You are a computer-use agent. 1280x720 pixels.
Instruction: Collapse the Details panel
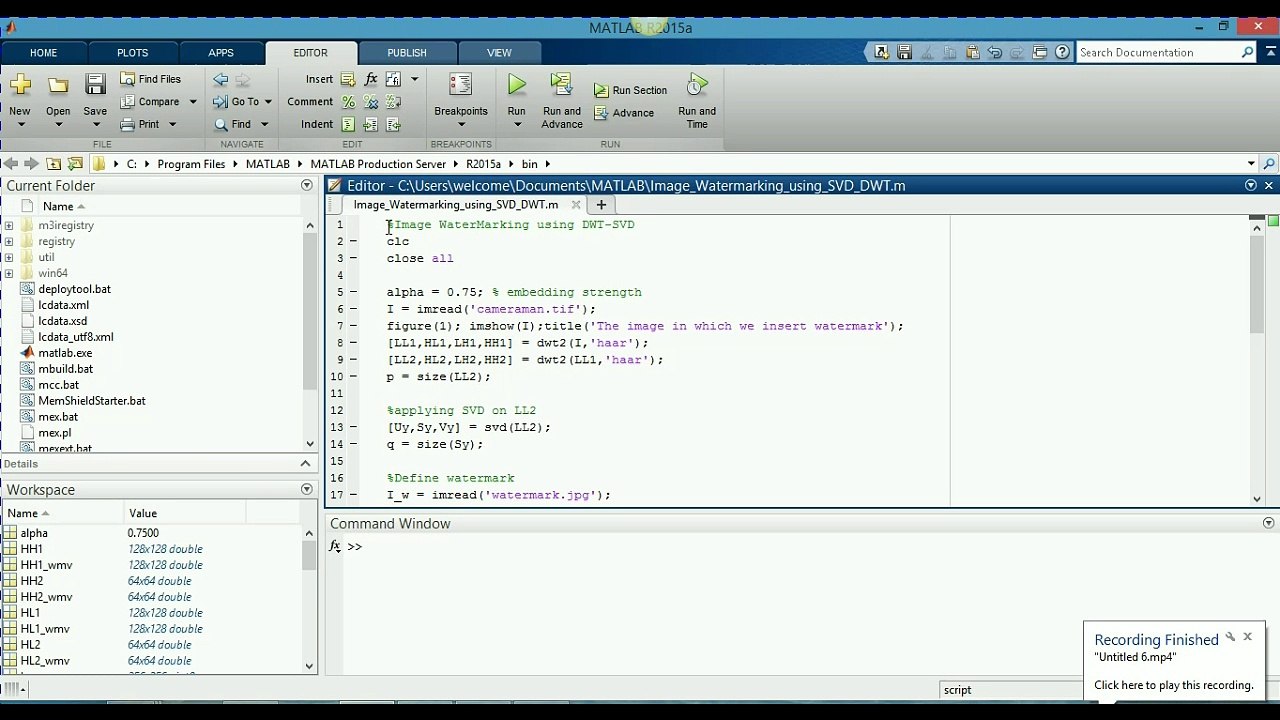(305, 464)
